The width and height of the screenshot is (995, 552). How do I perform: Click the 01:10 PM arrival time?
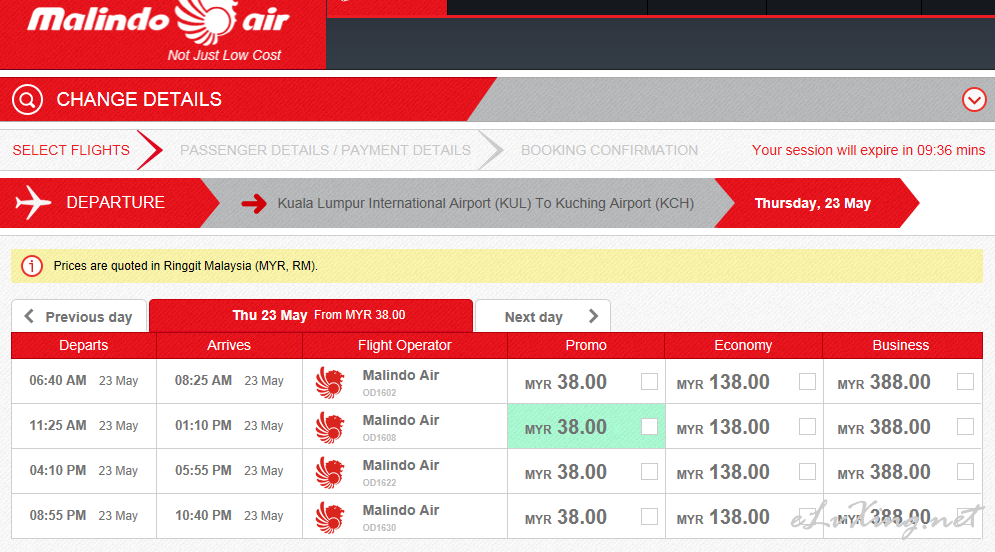[x=204, y=426]
